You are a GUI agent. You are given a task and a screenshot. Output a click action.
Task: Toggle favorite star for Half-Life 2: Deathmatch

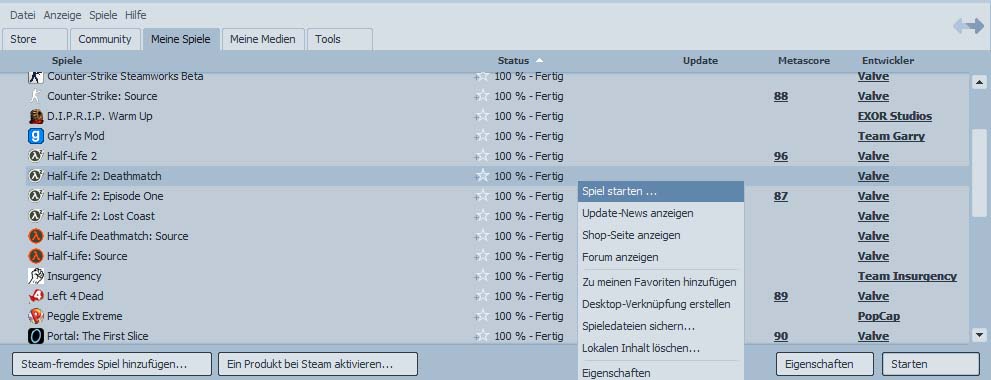click(482, 176)
